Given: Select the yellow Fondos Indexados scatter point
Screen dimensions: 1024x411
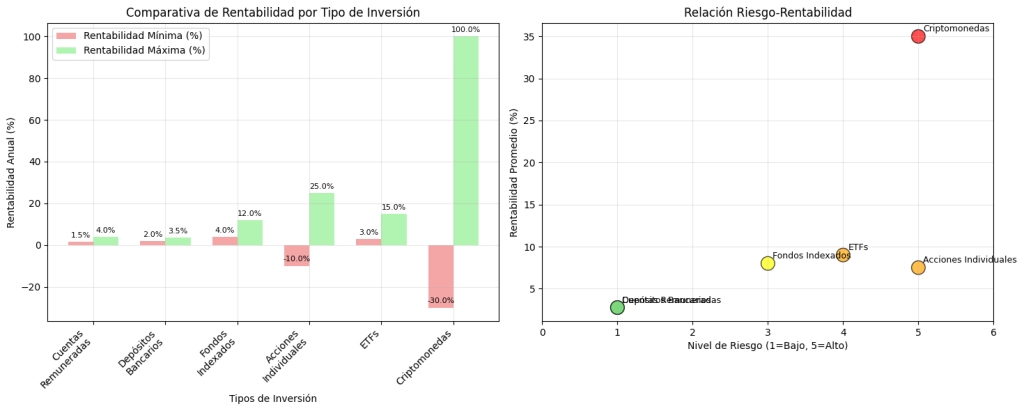Looking at the screenshot, I should pos(768,263).
